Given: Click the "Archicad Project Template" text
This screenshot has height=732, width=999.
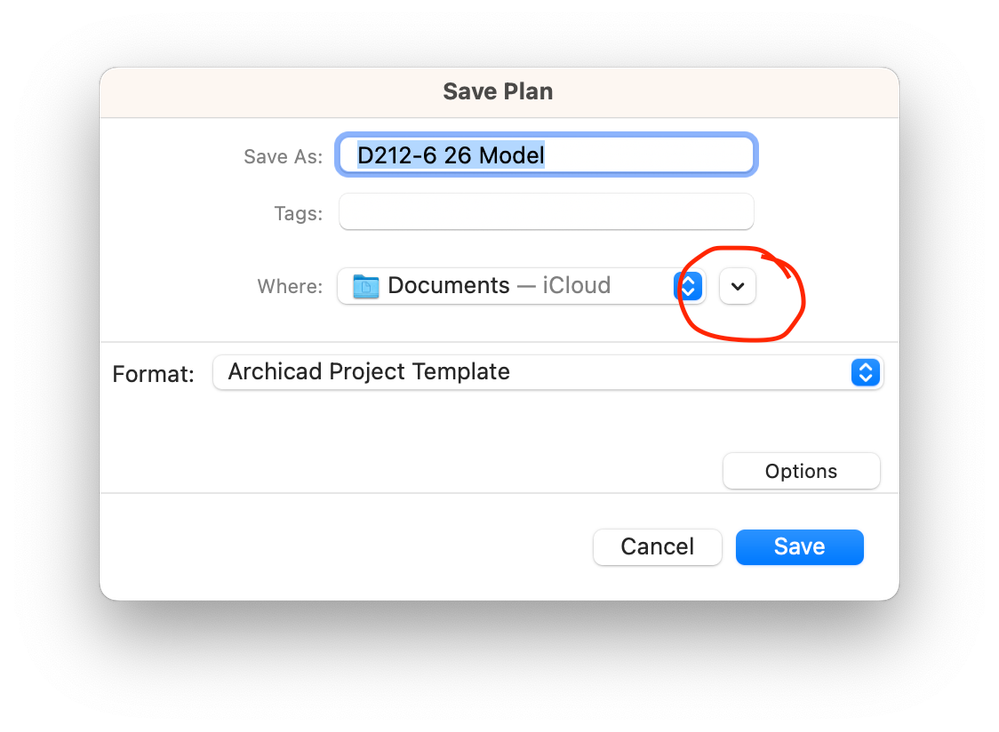Looking at the screenshot, I should pyautogui.click(x=369, y=372).
